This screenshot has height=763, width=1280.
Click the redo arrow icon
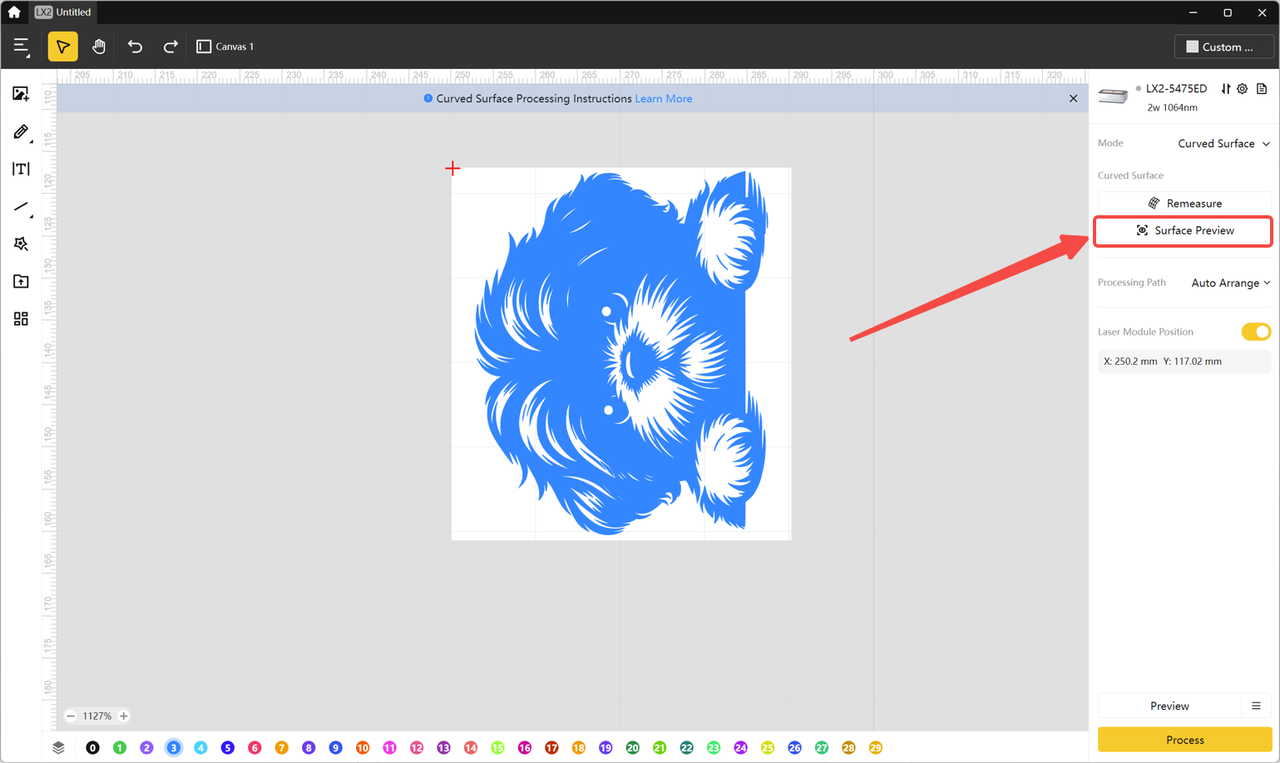pyautogui.click(x=171, y=47)
